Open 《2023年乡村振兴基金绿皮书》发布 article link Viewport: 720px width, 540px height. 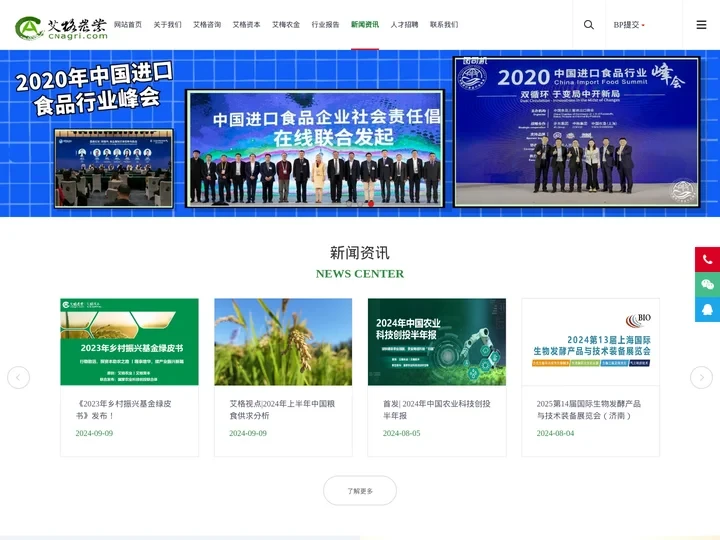[x=124, y=410]
